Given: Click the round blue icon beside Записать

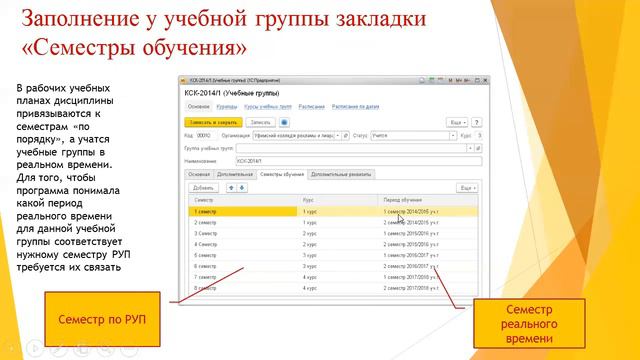Looking at the screenshot, I should (284, 122).
